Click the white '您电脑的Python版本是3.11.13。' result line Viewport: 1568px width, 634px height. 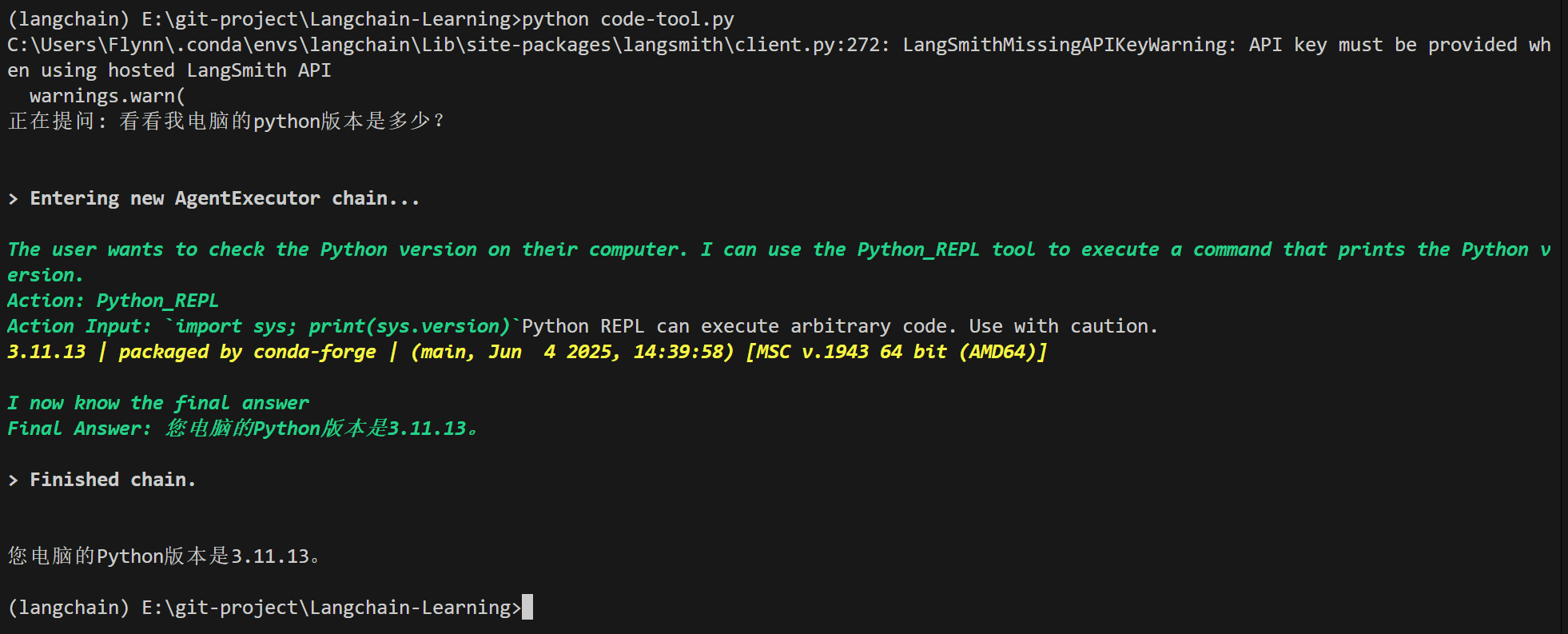[165, 556]
